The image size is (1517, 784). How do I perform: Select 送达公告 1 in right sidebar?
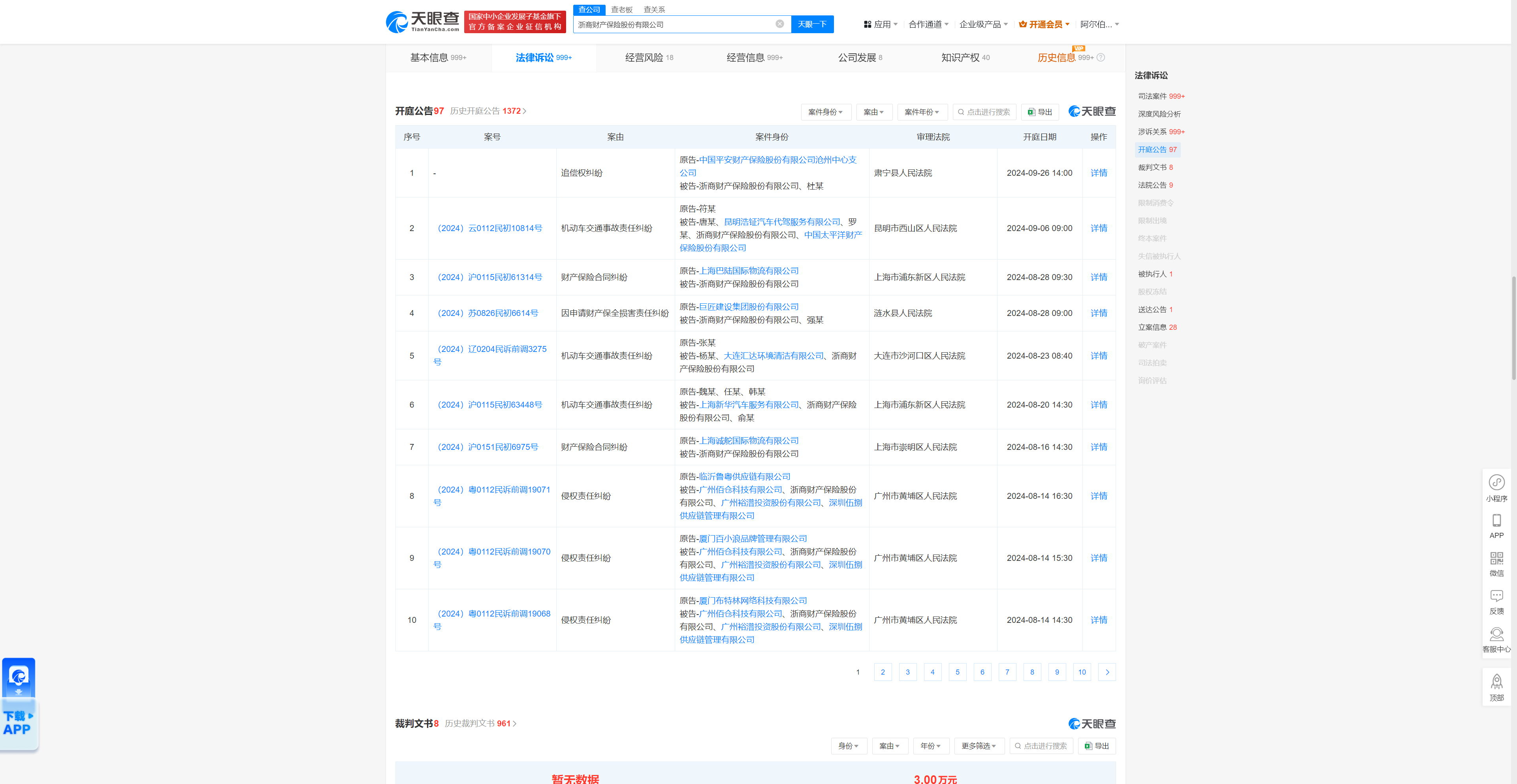[x=1155, y=310]
